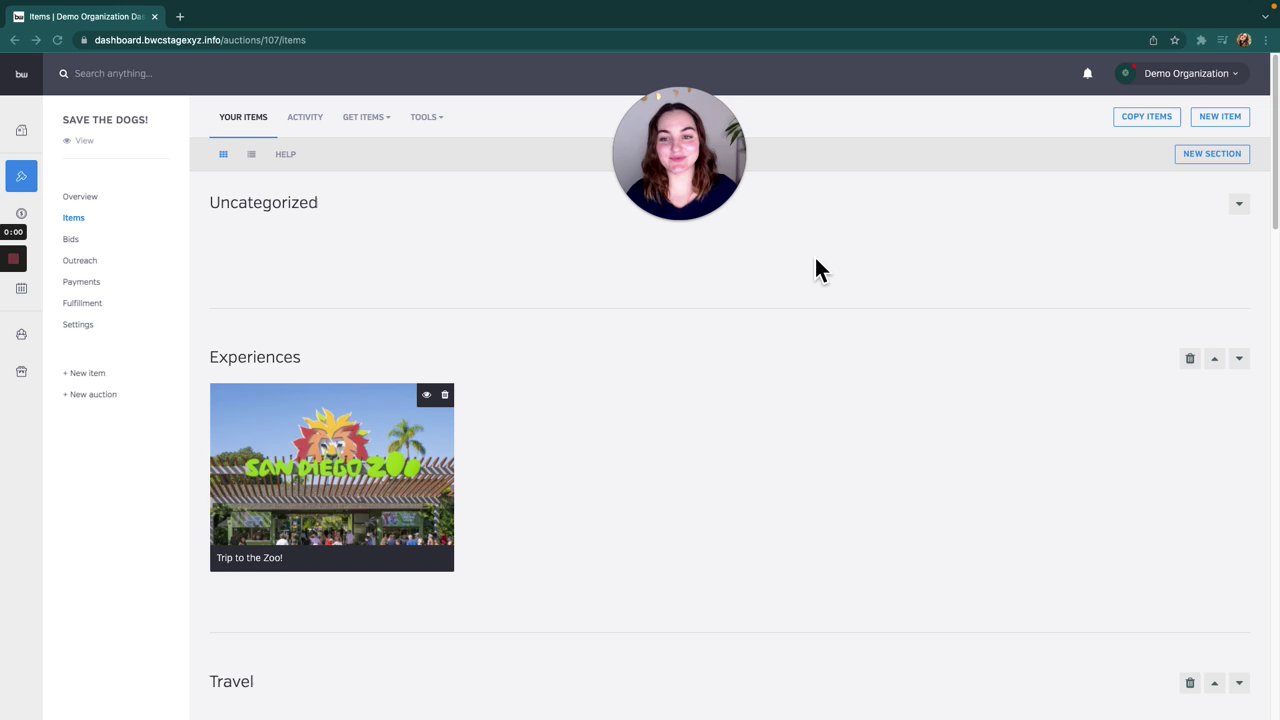Select the Your Items tab
The image size is (1280, 720).
243,117
